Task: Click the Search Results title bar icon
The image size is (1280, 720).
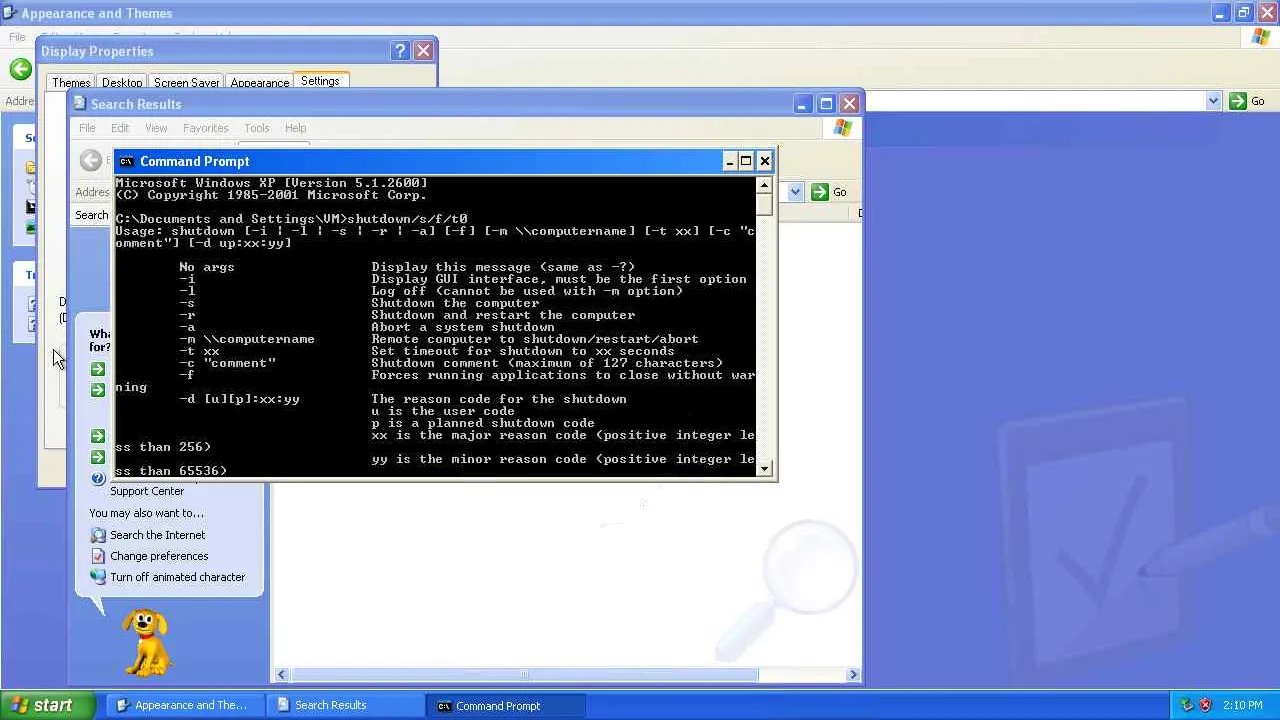Action: [79, 103]
